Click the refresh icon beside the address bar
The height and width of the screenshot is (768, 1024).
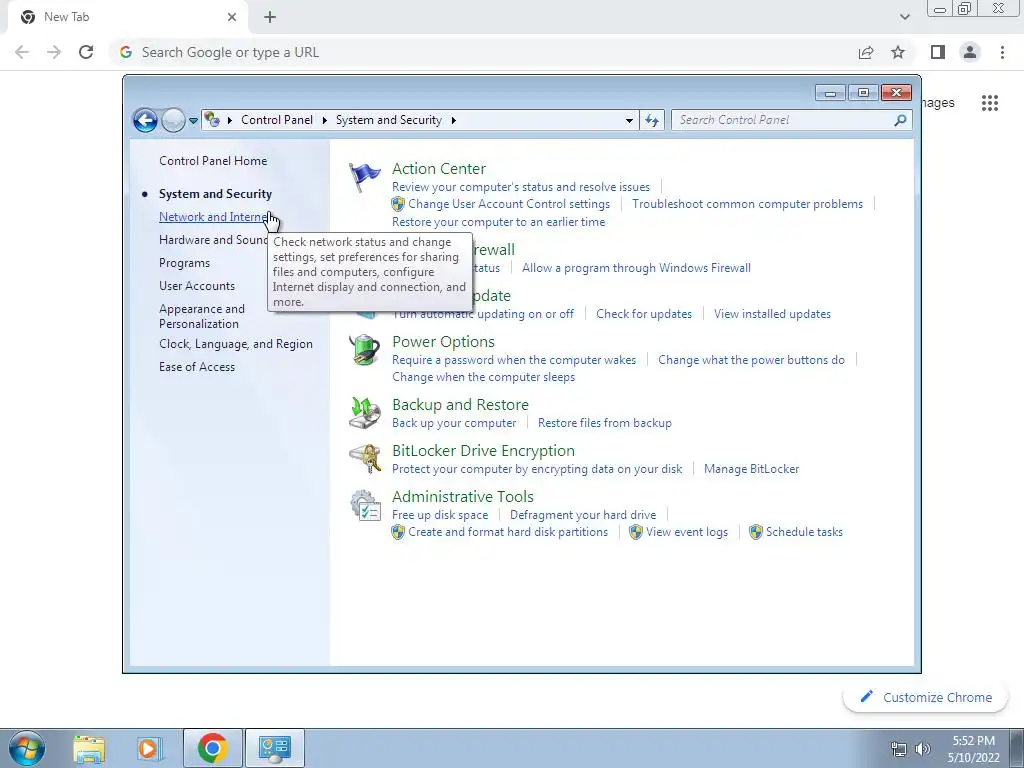pos(652,120)
